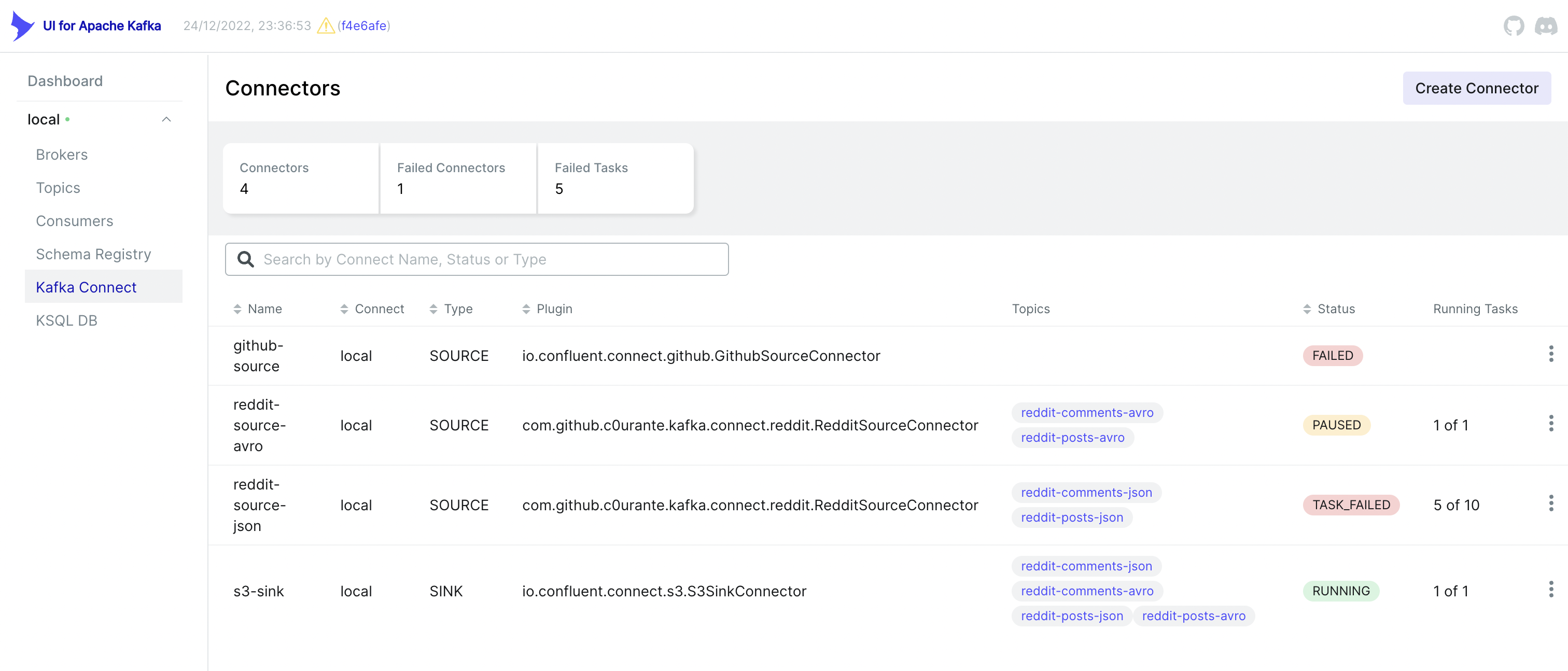Open the f4e6afe commit link
The image size is (1568, 671).
point(363,25)
